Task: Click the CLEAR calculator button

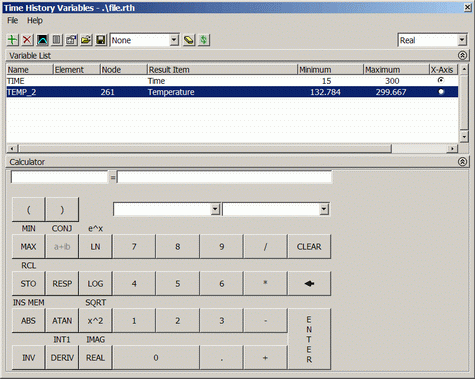Action: coord(309,246)
